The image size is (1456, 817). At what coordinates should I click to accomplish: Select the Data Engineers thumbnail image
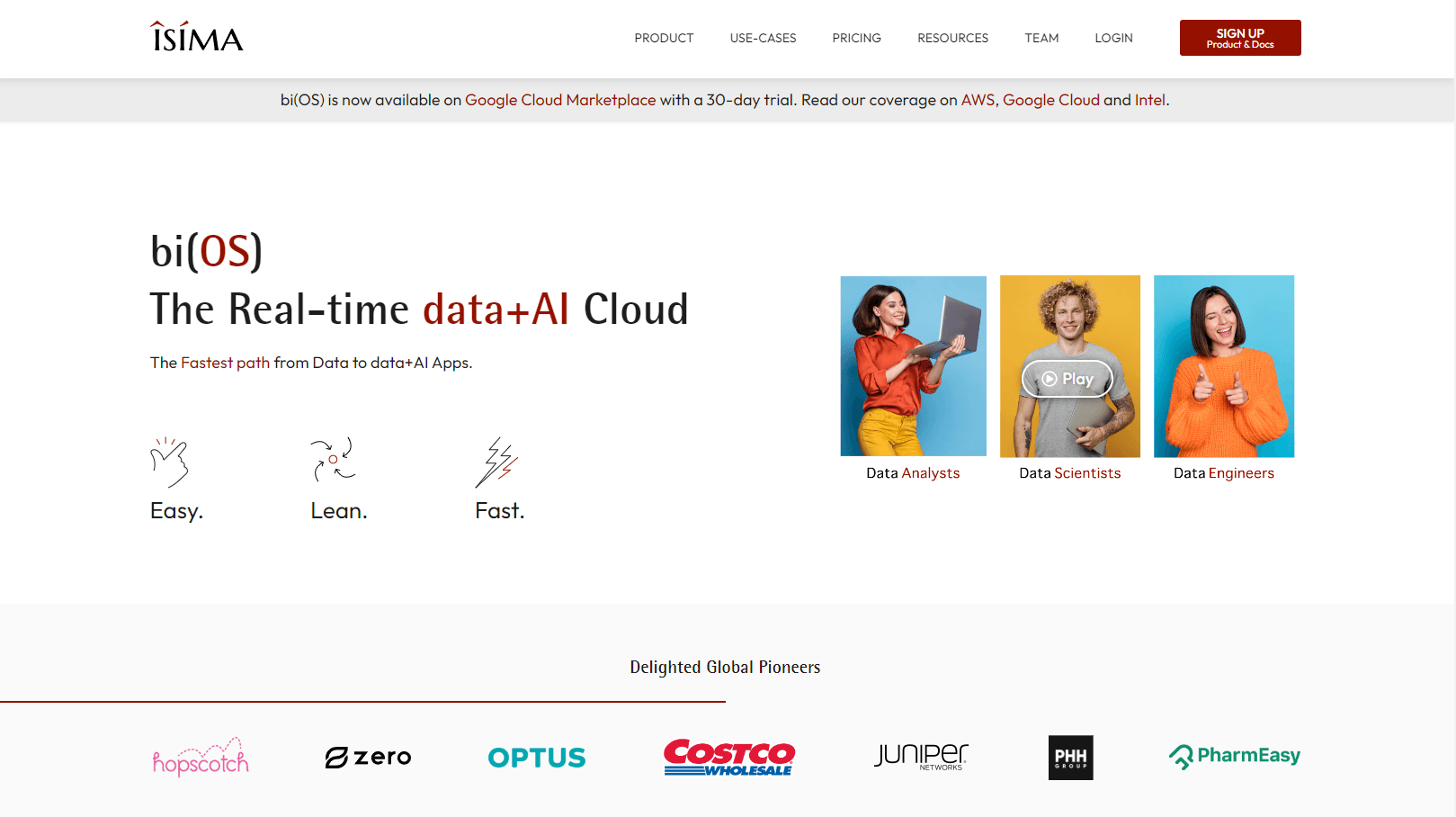(1224, 366)
